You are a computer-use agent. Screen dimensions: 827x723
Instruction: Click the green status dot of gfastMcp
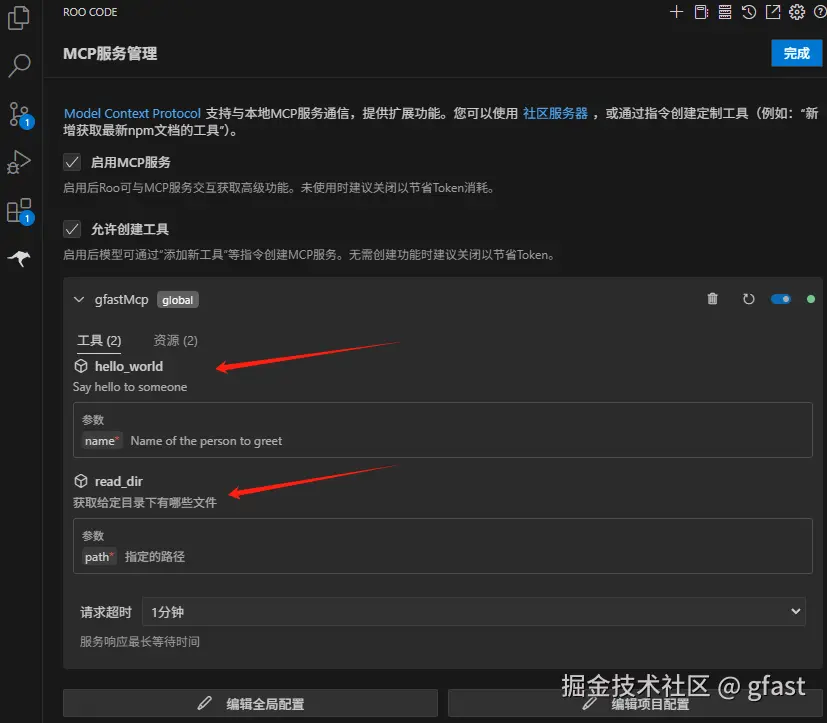pyautogui.click(x=811, y=299)
